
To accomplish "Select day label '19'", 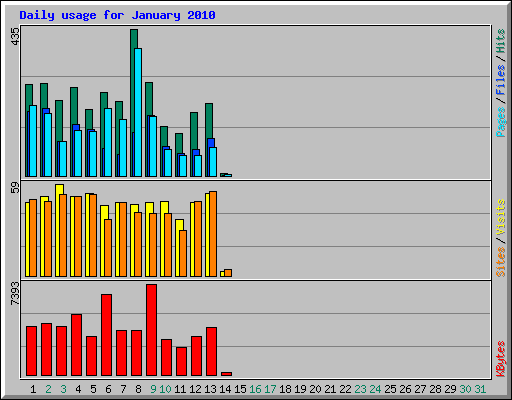I will pyautogui.click(x=300, y=389).
